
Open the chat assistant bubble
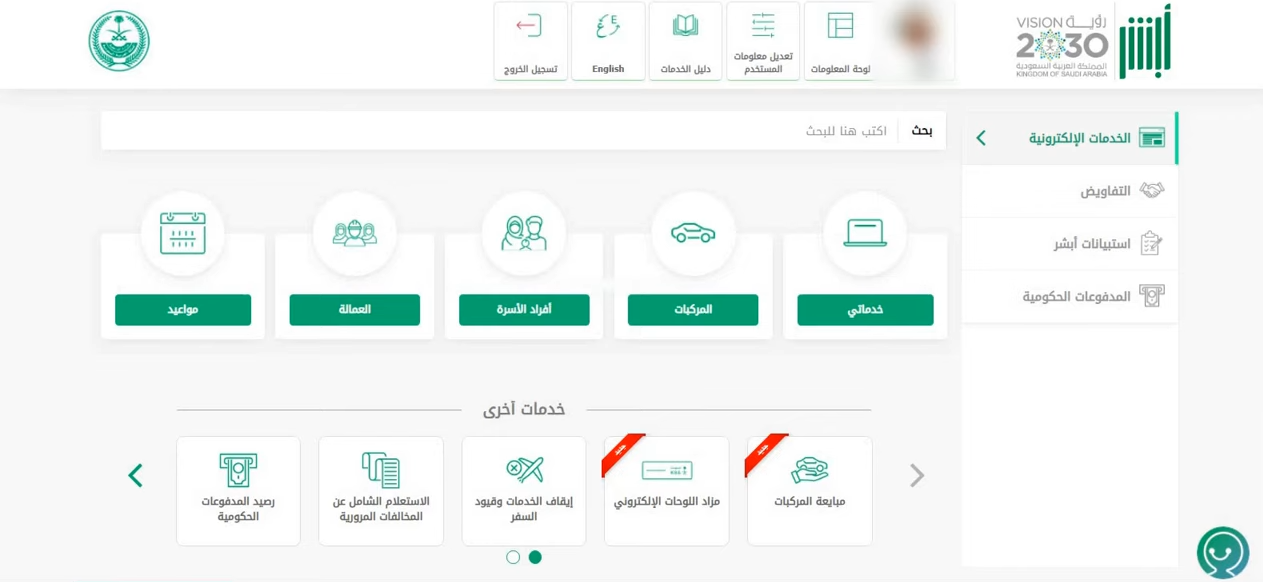click(1223, 552)
